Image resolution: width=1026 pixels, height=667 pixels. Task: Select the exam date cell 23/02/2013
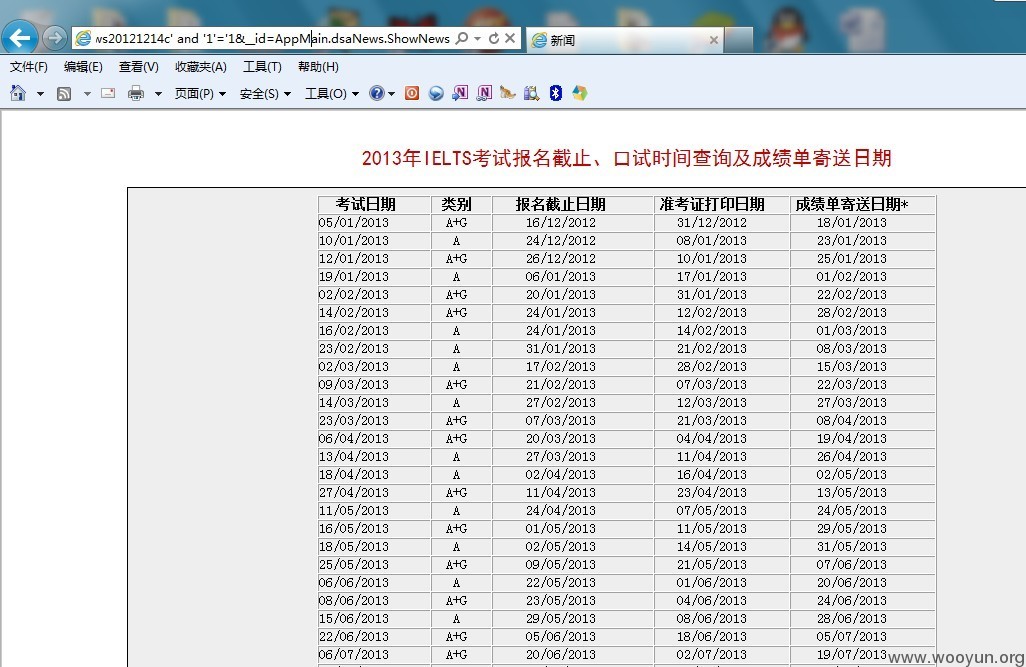point(354,349)
